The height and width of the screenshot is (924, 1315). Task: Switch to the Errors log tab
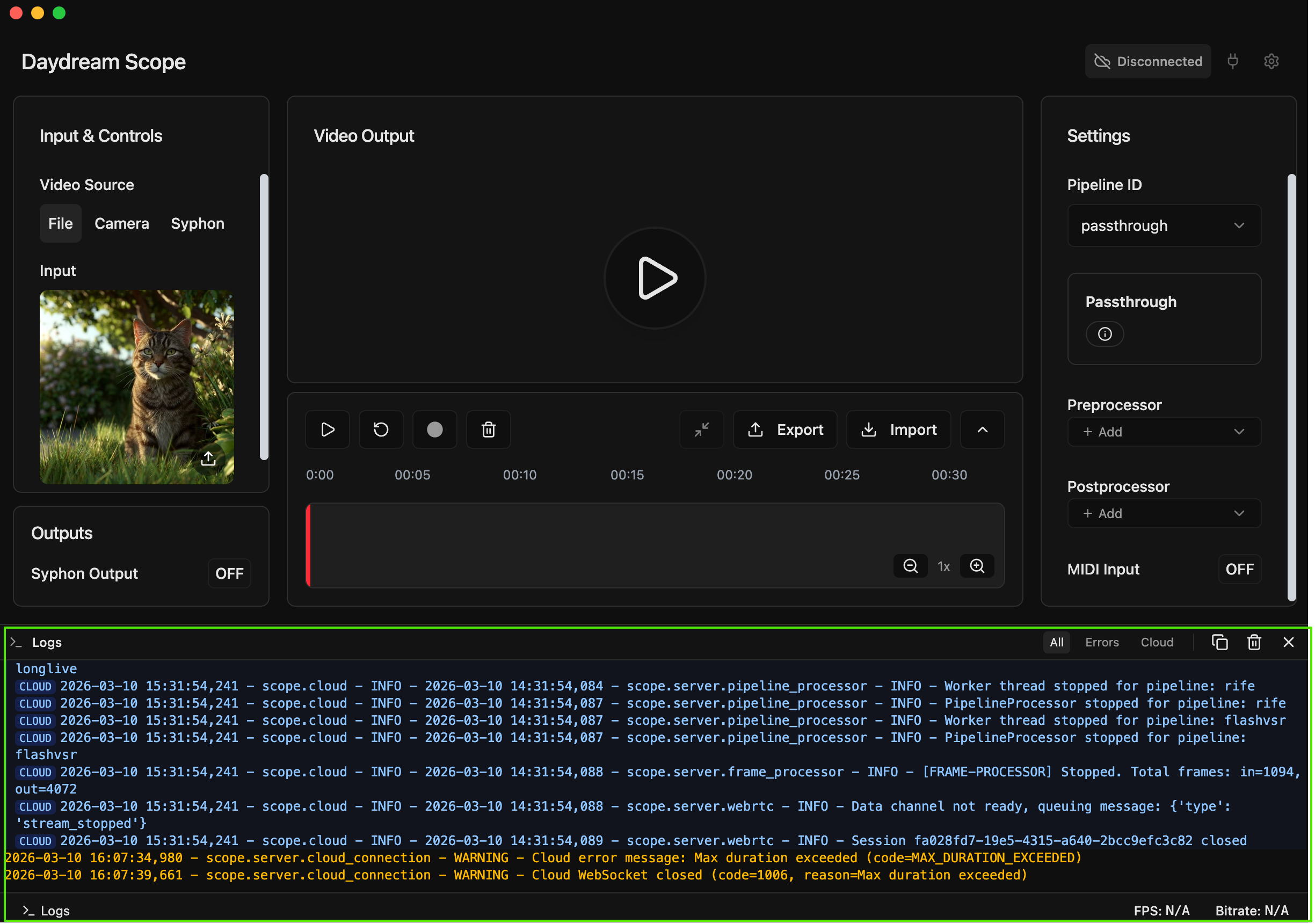coord(1101,642)
